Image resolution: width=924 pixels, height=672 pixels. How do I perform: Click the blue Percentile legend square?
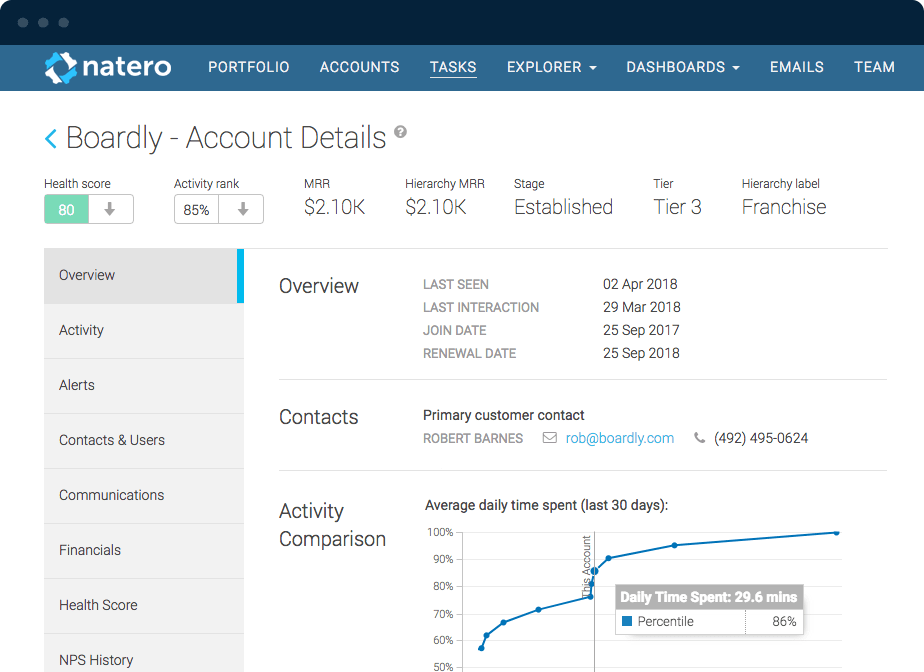(627, 621)
